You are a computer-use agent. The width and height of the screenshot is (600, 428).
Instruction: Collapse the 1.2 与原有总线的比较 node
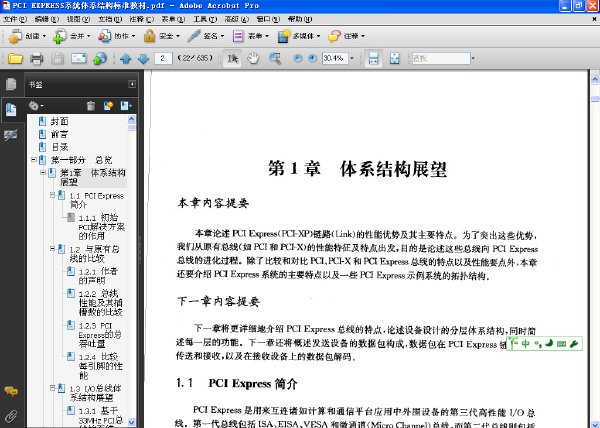pyautogui.click(x=52, y=249)
